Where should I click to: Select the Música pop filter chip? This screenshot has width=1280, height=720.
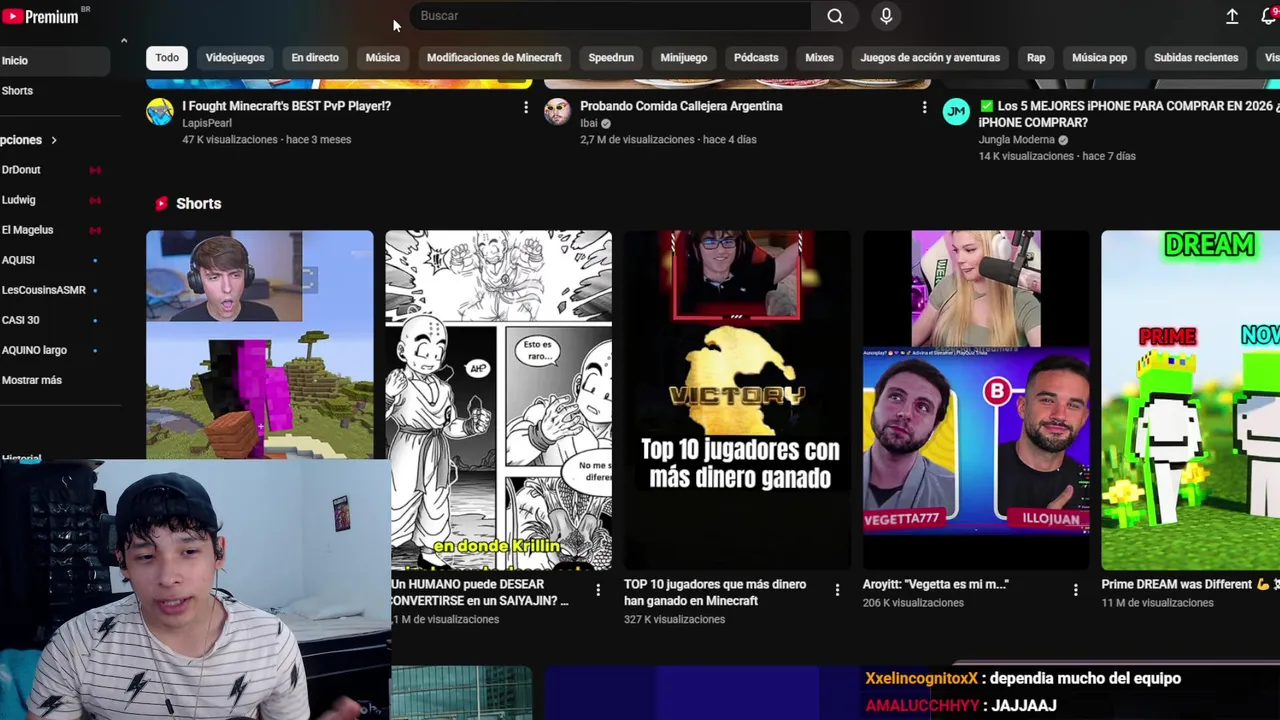(x=1099, y=57)
